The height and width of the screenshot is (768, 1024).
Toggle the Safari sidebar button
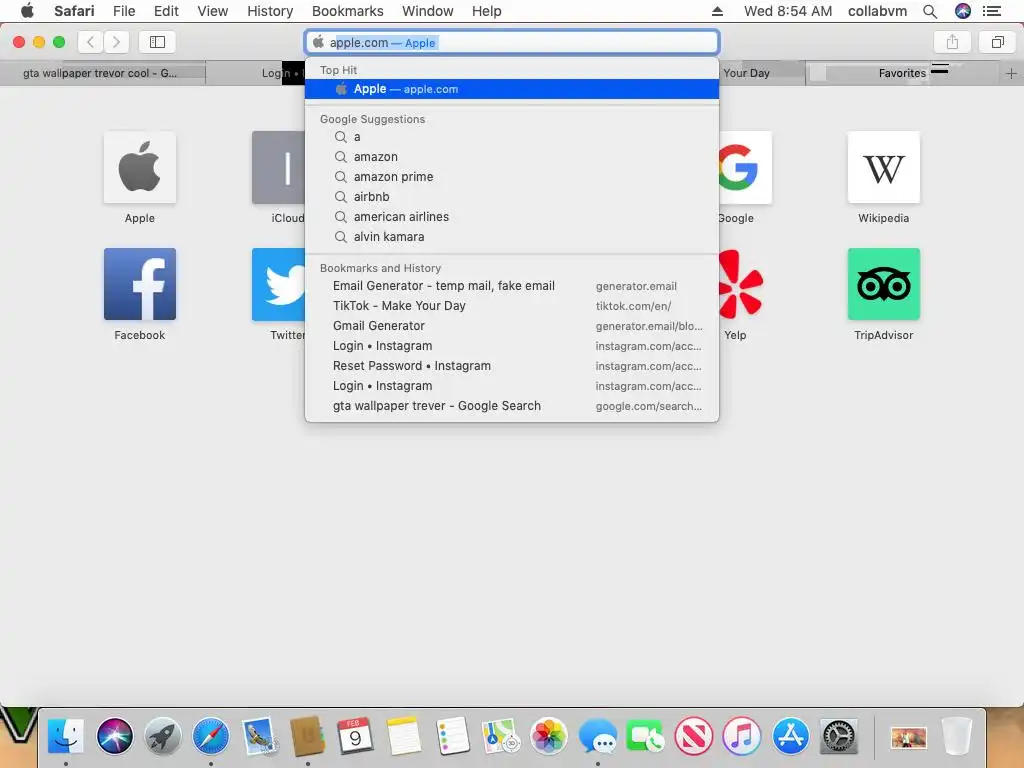point(157,42)
